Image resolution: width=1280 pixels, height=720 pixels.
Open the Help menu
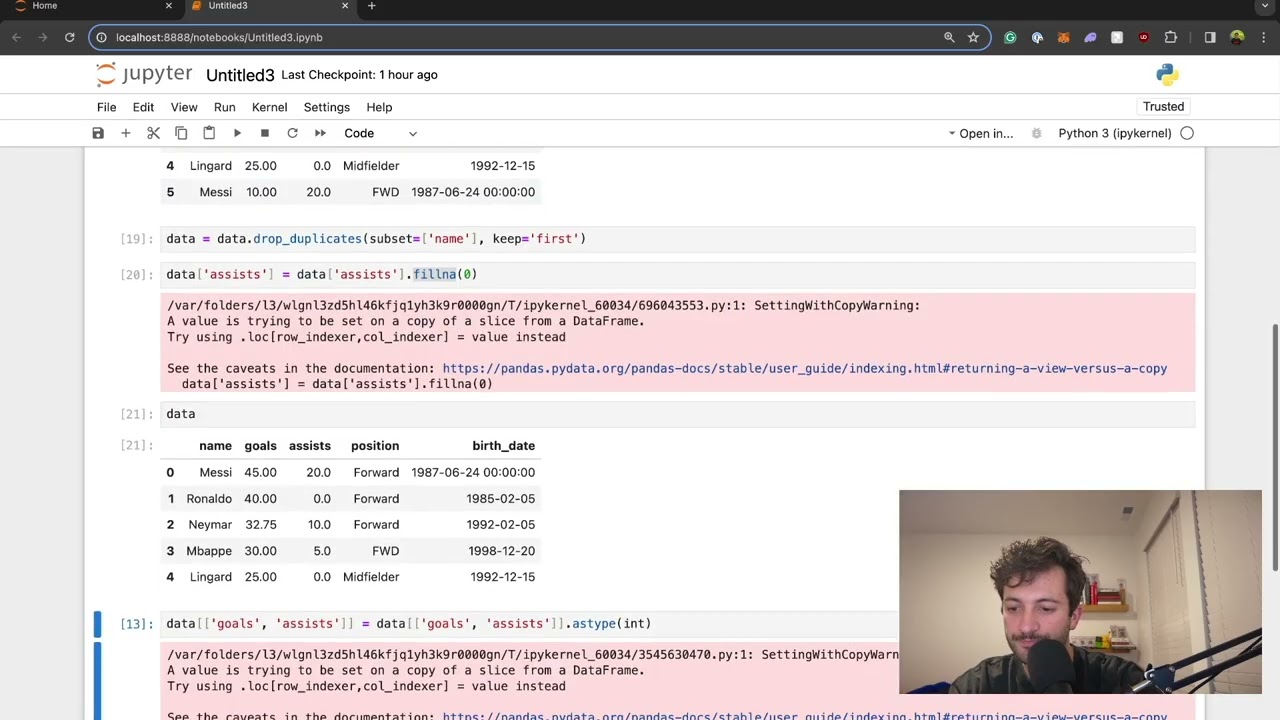click(x=379, y=107)
